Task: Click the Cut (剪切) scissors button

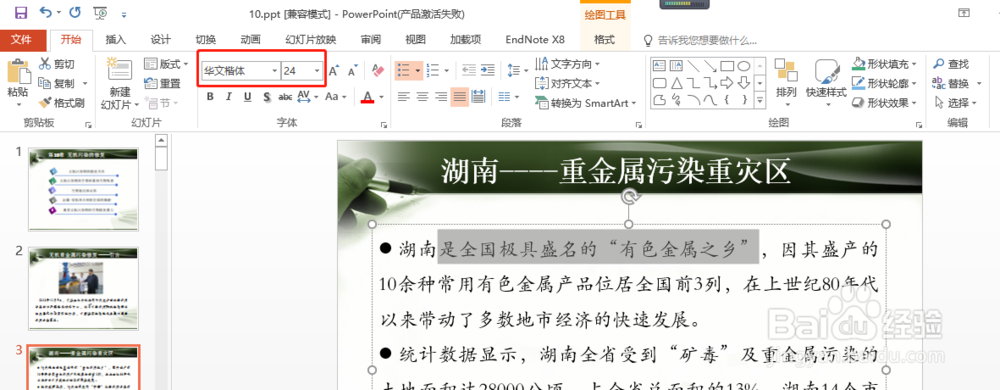Action: 56,64
